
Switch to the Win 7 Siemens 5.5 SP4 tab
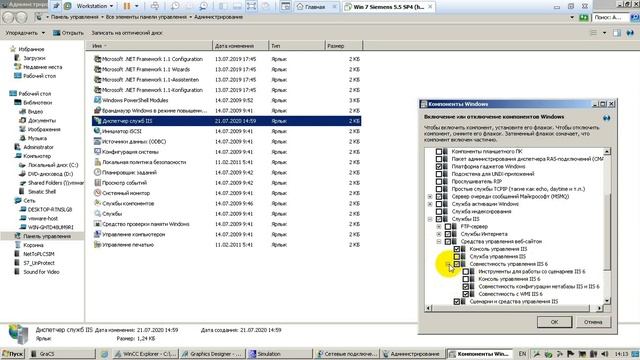[x=388, y=7]
